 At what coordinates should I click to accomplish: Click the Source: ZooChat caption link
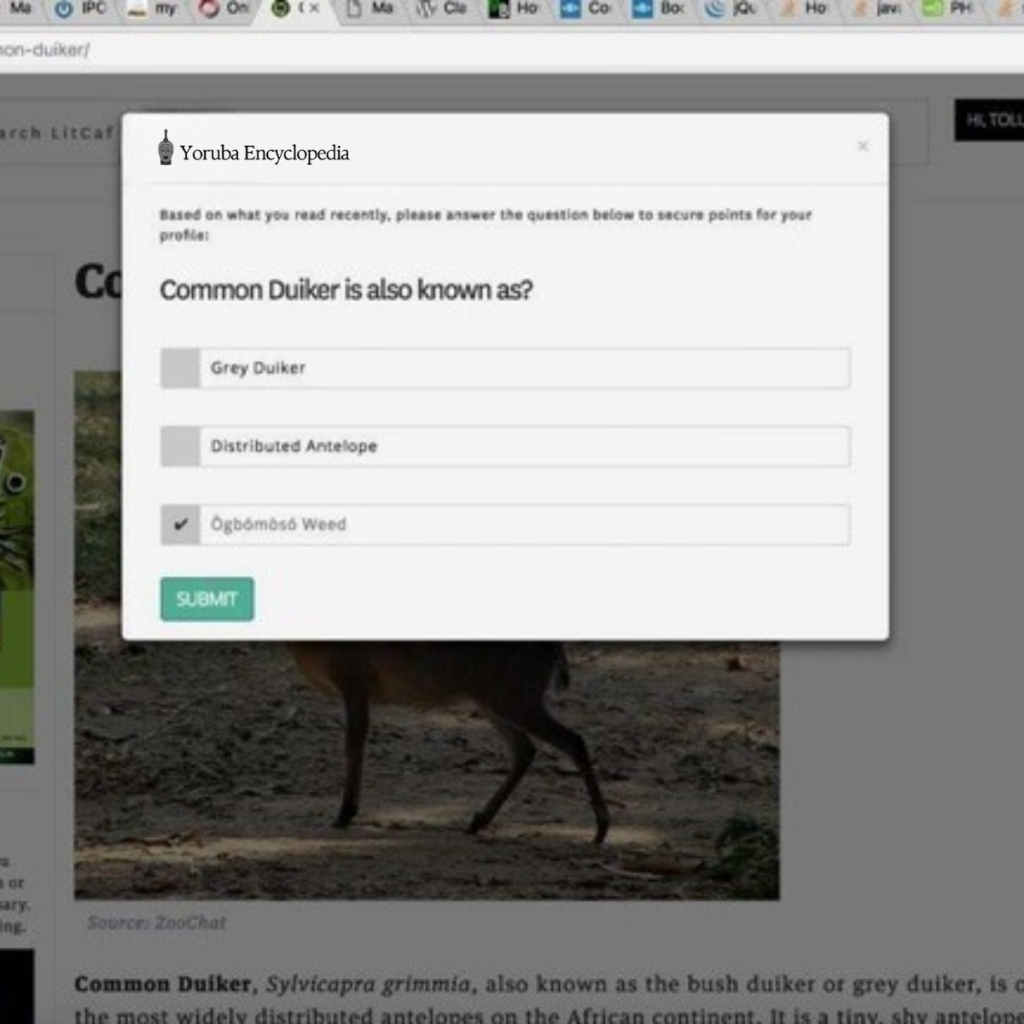point(157,922)
